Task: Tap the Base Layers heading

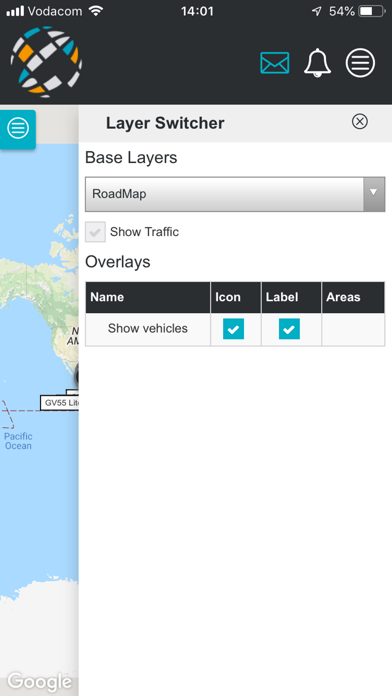Action: pos(131,158)
